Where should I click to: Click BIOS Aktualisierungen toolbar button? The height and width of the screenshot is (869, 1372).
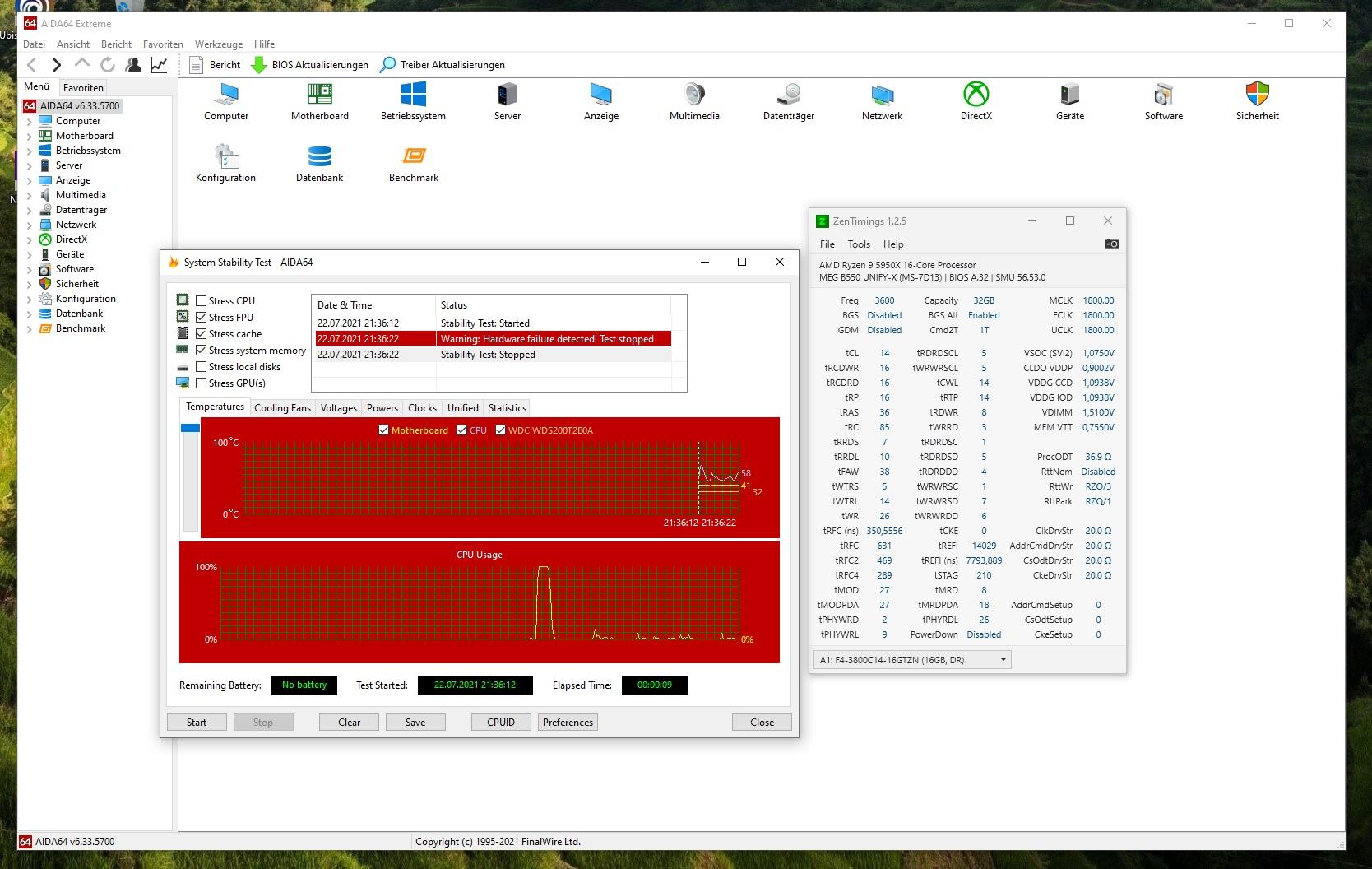coord(309,65)
